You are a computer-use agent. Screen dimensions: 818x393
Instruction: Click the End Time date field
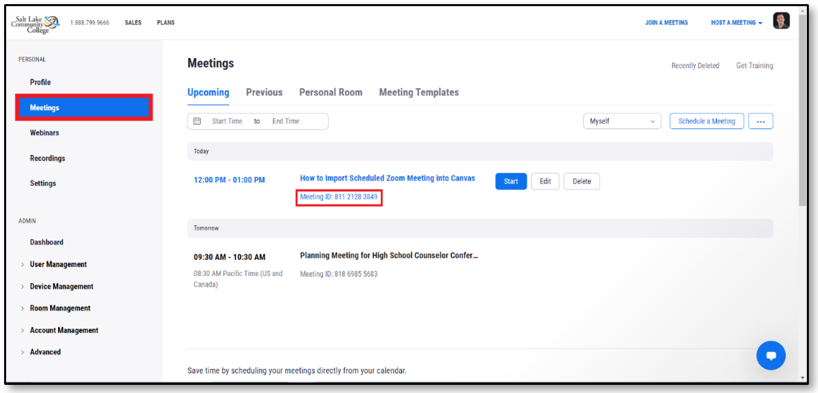[285, 121]
